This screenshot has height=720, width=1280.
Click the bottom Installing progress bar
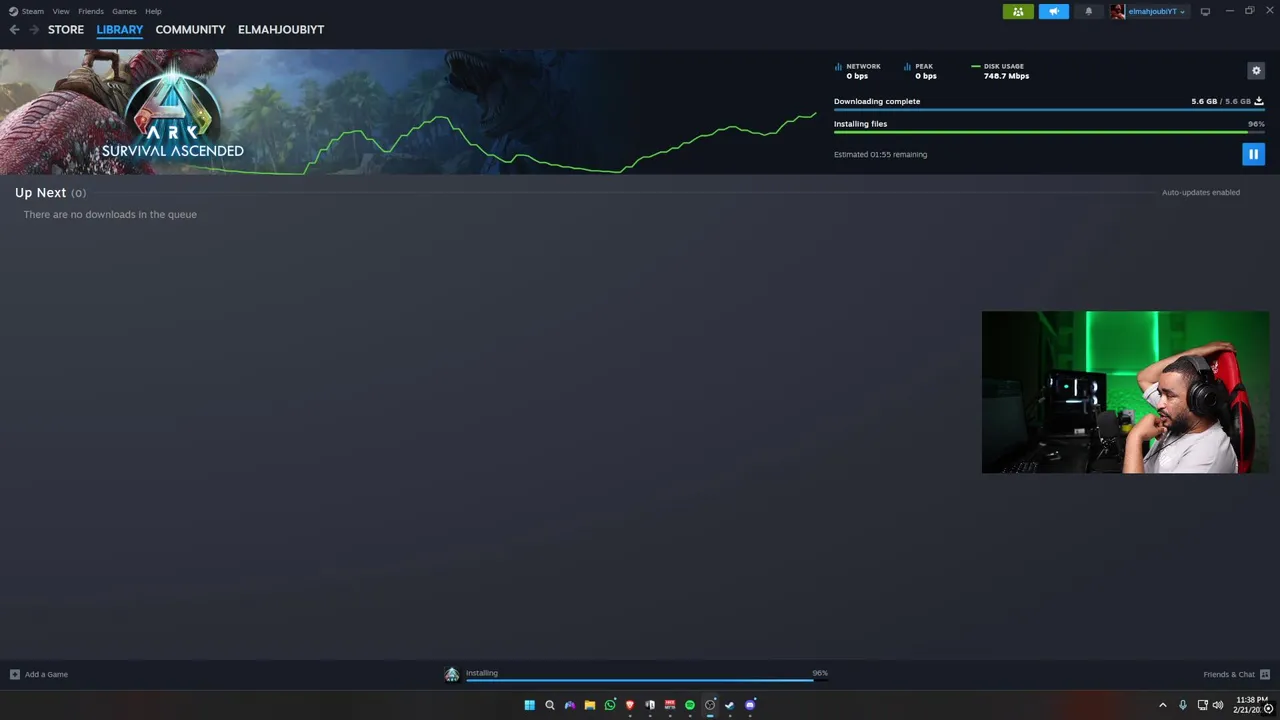coord(647,680)
